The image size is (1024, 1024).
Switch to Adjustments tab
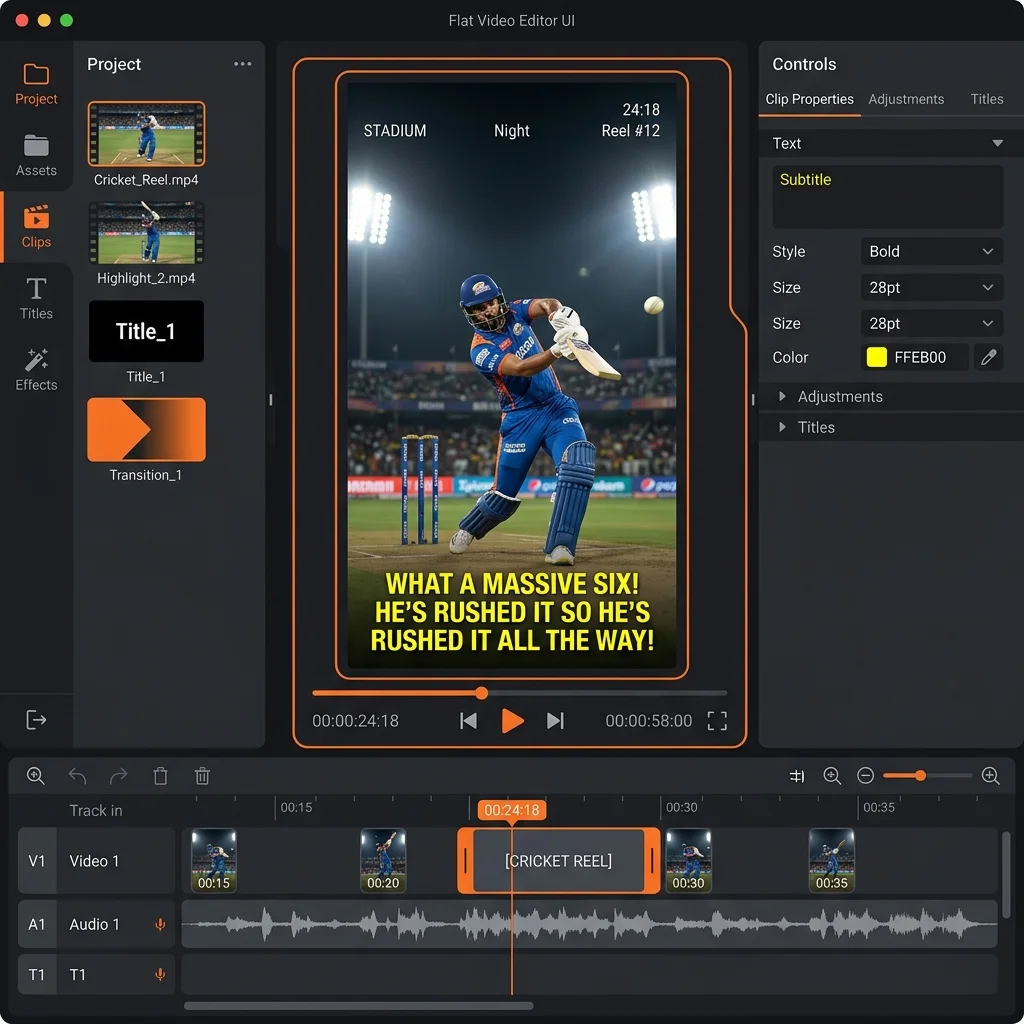[x=906, y=99]
